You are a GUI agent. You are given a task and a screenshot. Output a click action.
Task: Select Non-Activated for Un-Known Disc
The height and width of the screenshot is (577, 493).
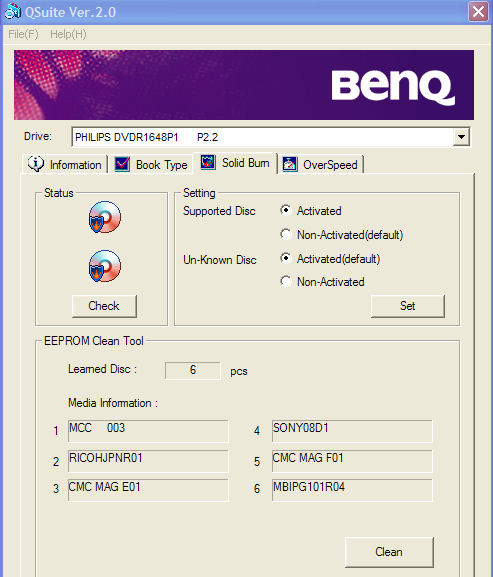[285, 281]
